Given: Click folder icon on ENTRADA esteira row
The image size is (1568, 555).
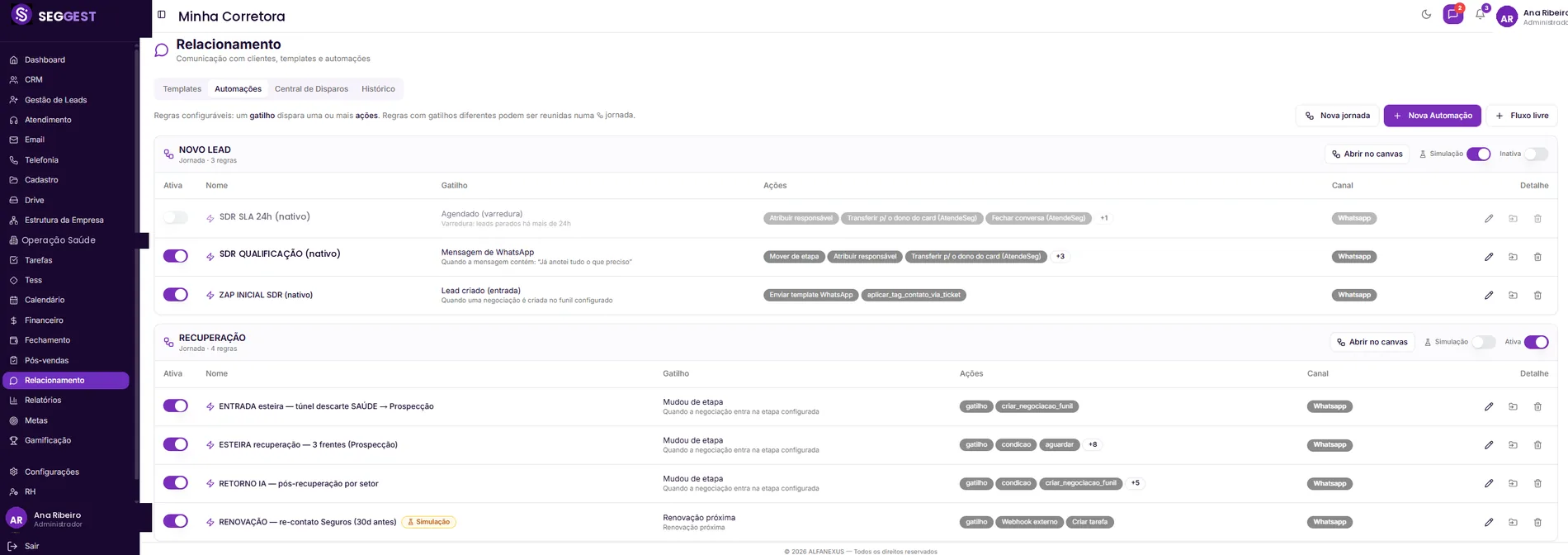Looking at the screenshot, I should click(1513, 406).
